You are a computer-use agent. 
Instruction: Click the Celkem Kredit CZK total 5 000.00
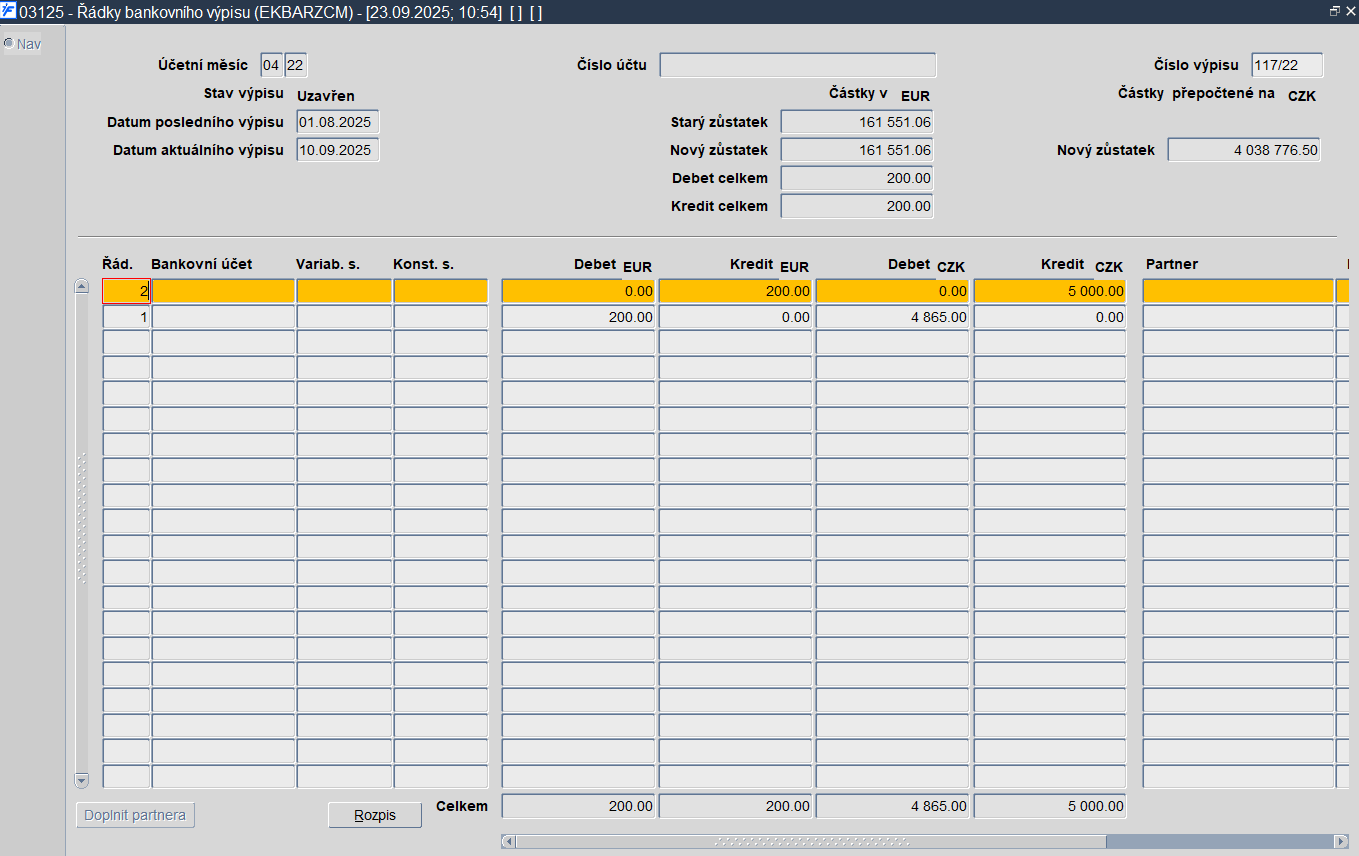(1050, 806)
